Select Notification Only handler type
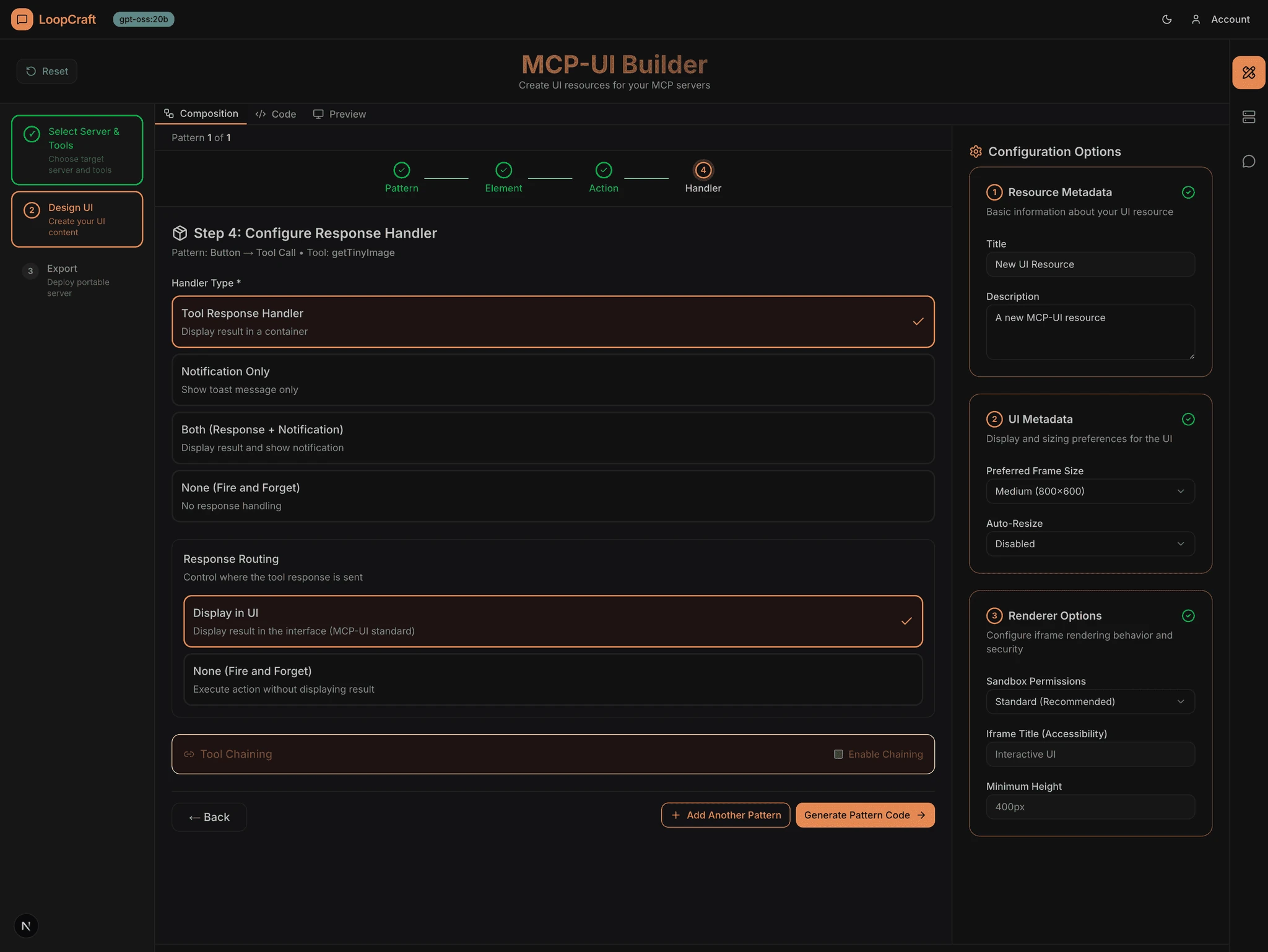This screenshot has width=1268, height=952. 553,380
